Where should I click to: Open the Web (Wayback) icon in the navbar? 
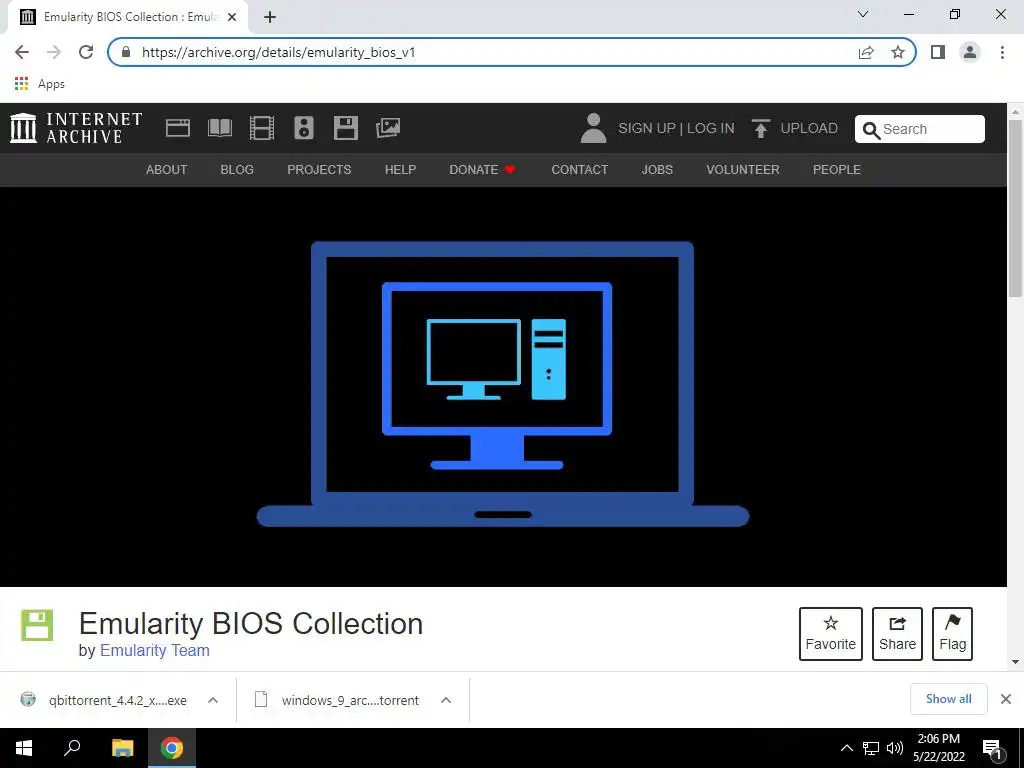point(178,128)
